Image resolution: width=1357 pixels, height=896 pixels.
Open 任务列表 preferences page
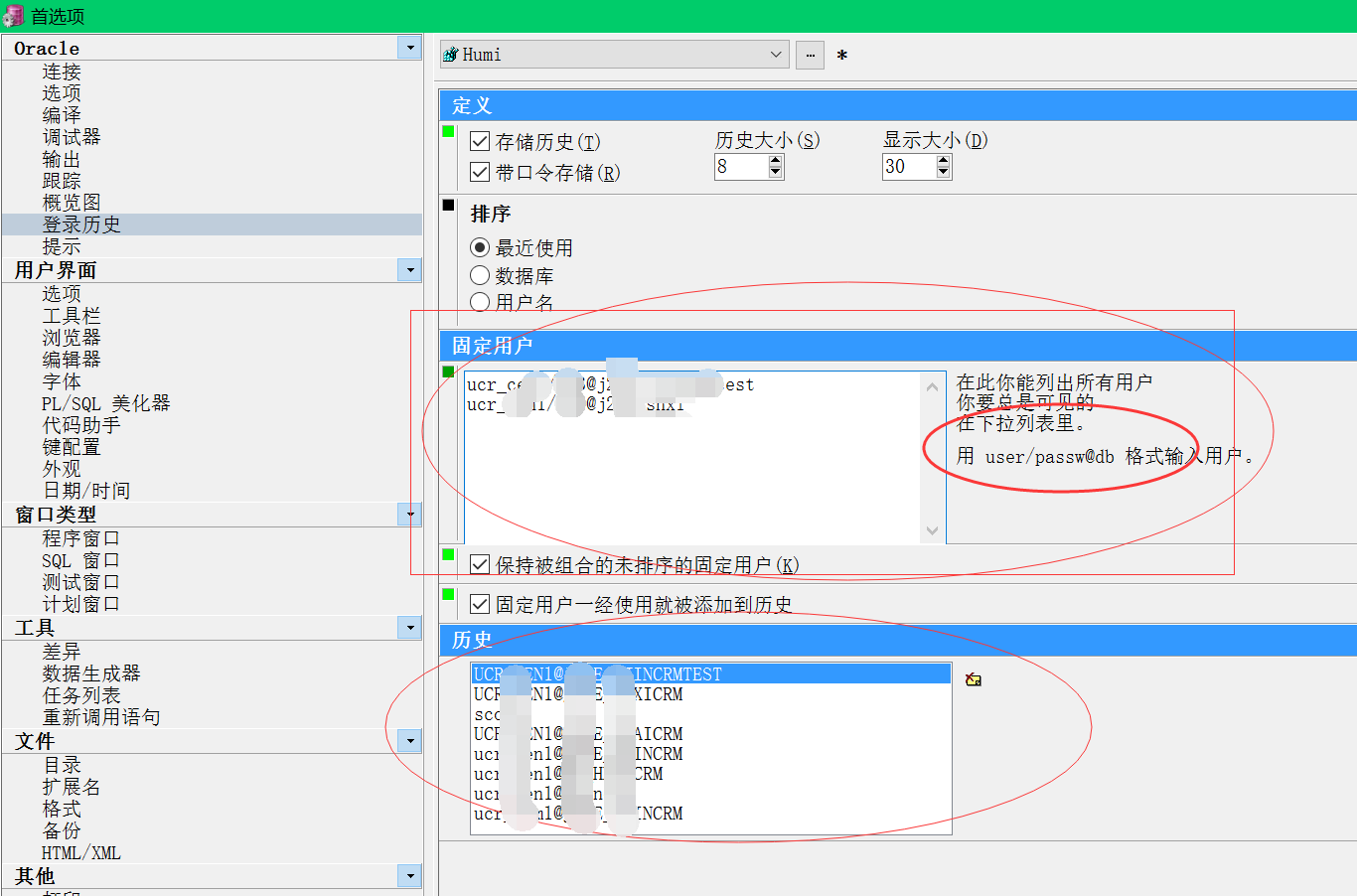click(x=81, y=695)
